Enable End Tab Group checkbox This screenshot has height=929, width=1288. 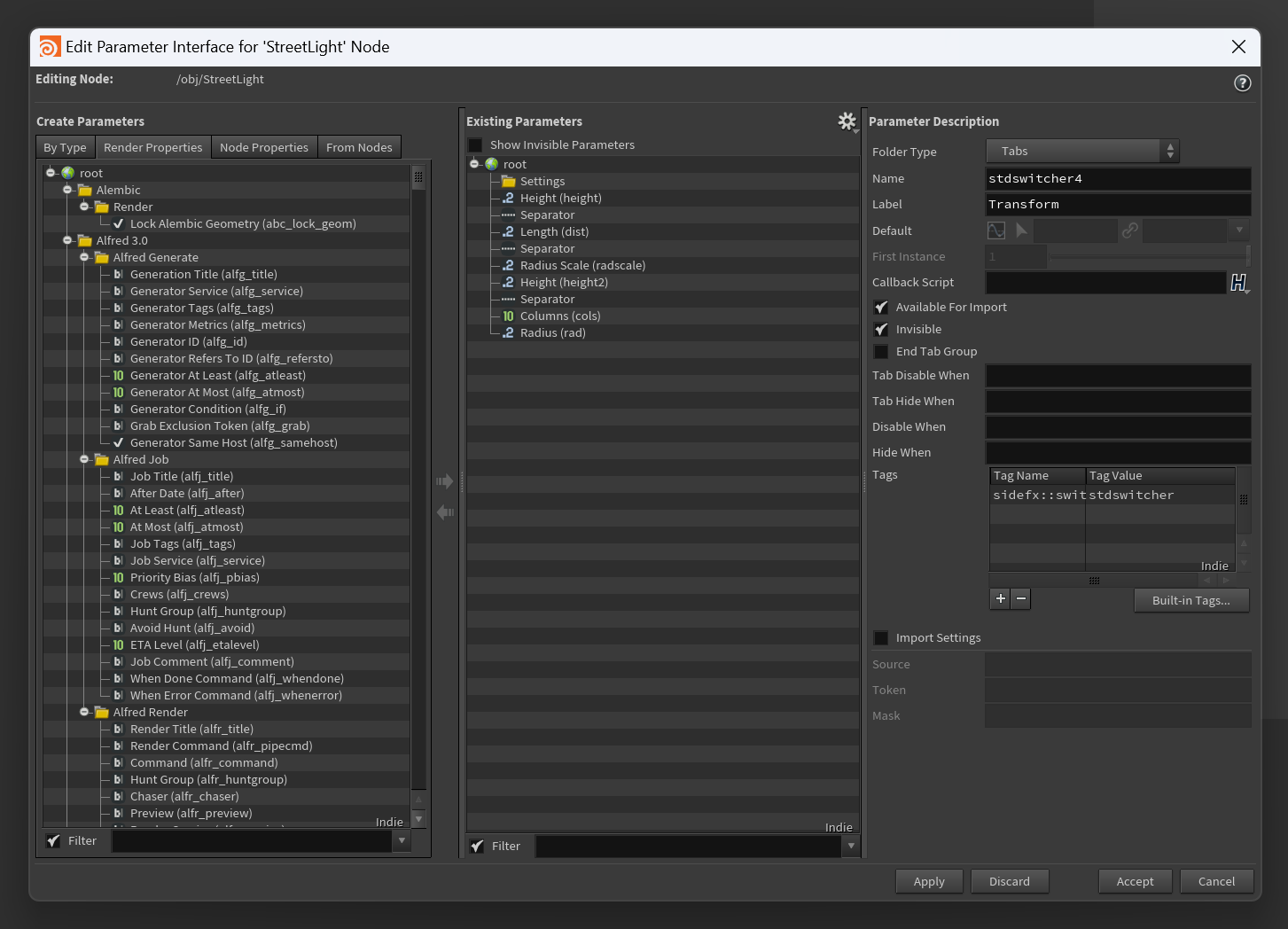(881, 351)
